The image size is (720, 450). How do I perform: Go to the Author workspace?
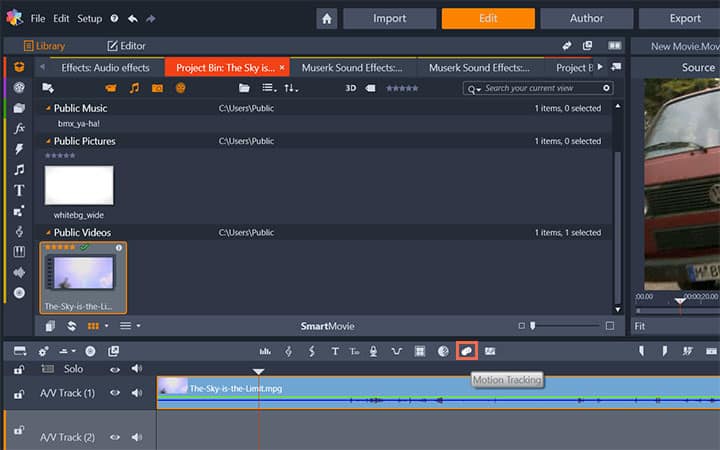coord(586,18)
